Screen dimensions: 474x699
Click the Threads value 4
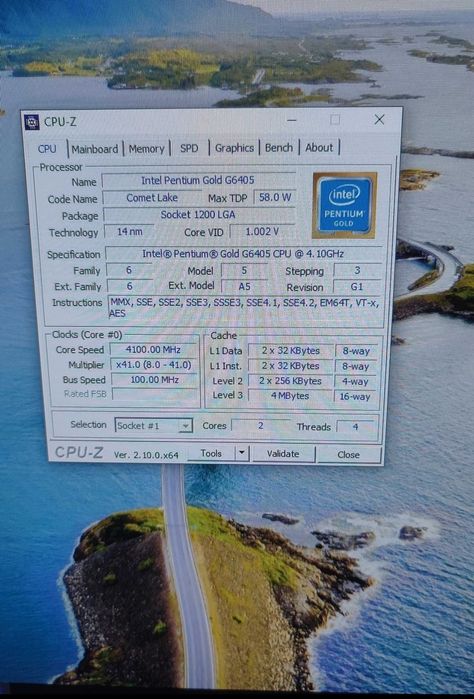[355, 427]
